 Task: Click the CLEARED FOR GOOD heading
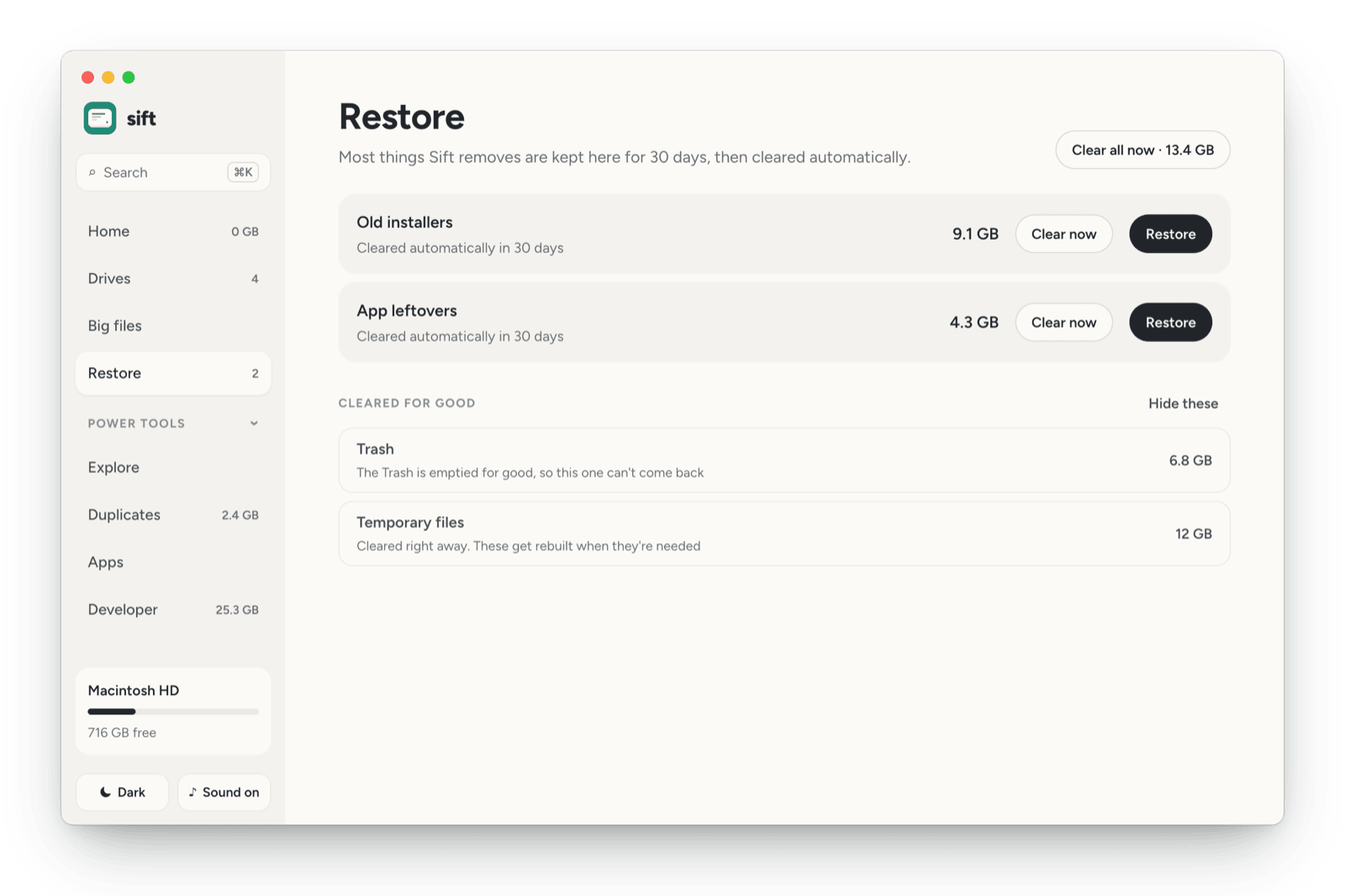tap(407, 403)
